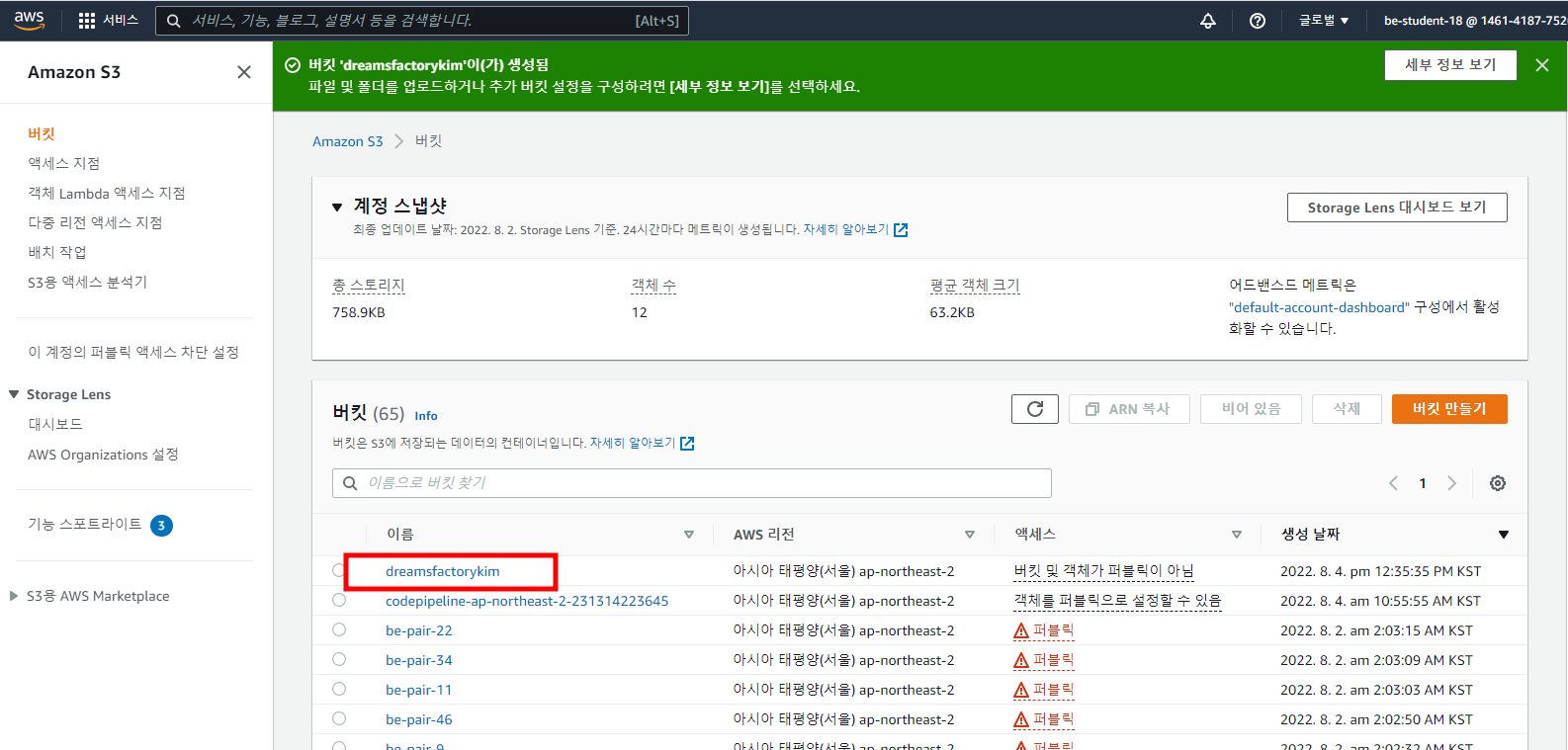Click warning icon in be-pair-34 row

[x=1021, y=660]
